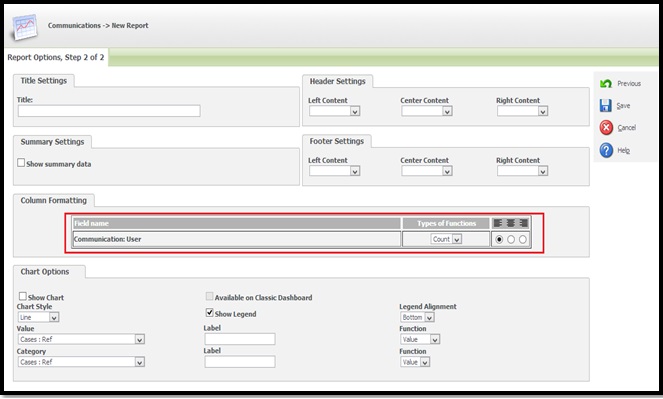Click the Communication: User field name cell
This screenshot has height=399, width=663.
click(237, 239)
